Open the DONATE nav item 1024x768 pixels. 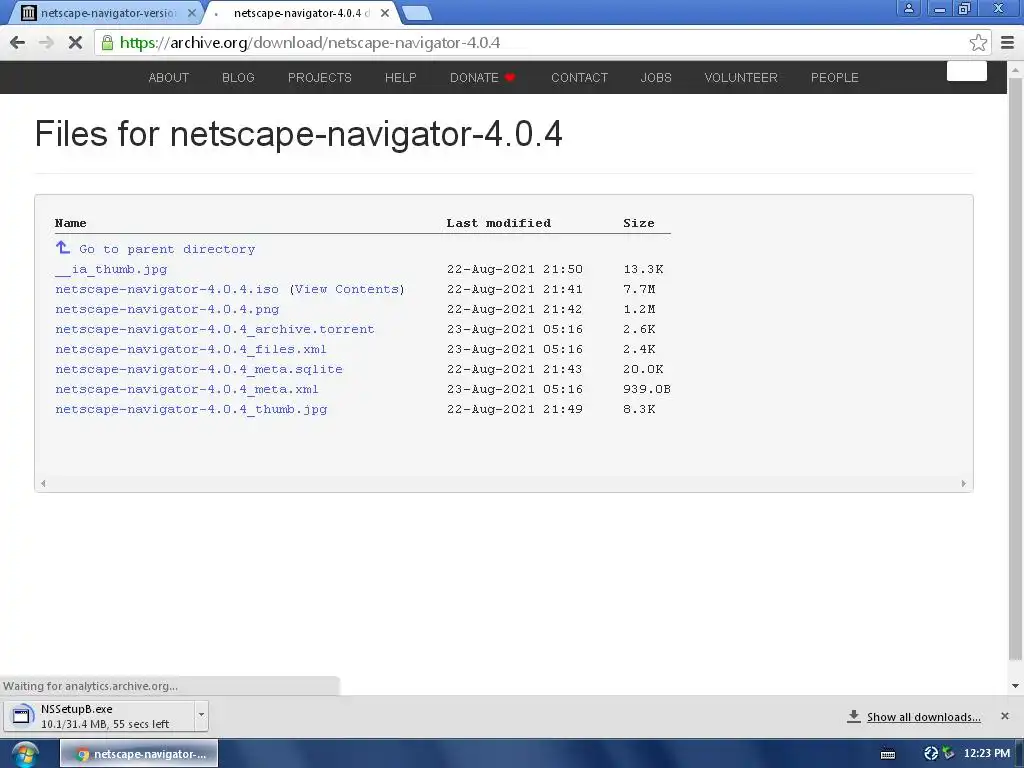tap(483, 78)
